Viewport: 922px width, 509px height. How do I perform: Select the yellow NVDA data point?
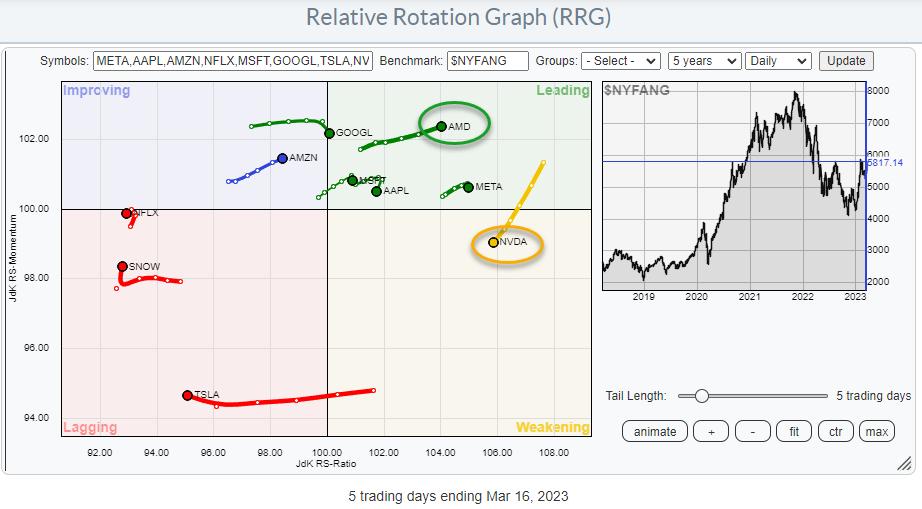(x=493, y=242)
